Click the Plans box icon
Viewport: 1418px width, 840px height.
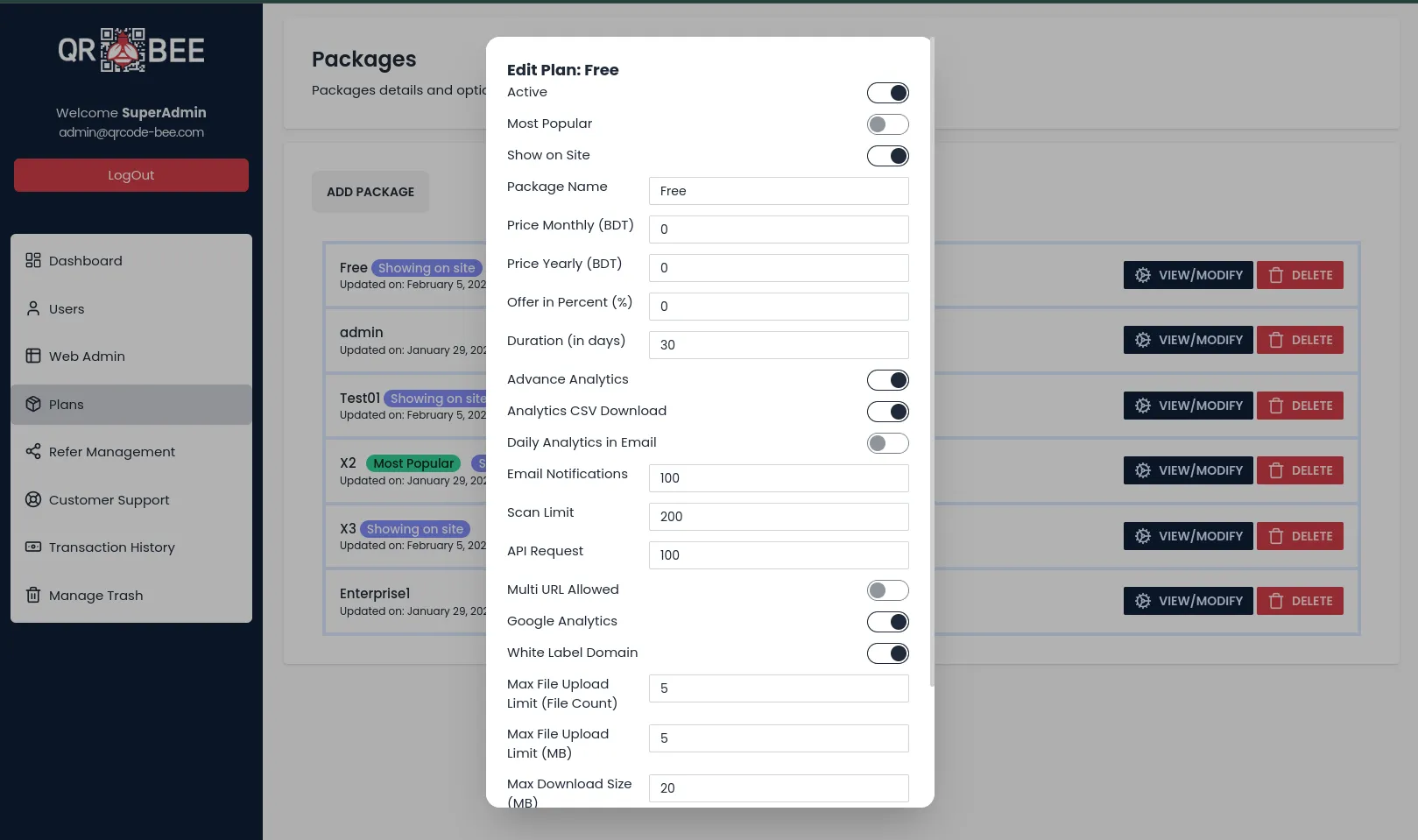coord(33,404)
